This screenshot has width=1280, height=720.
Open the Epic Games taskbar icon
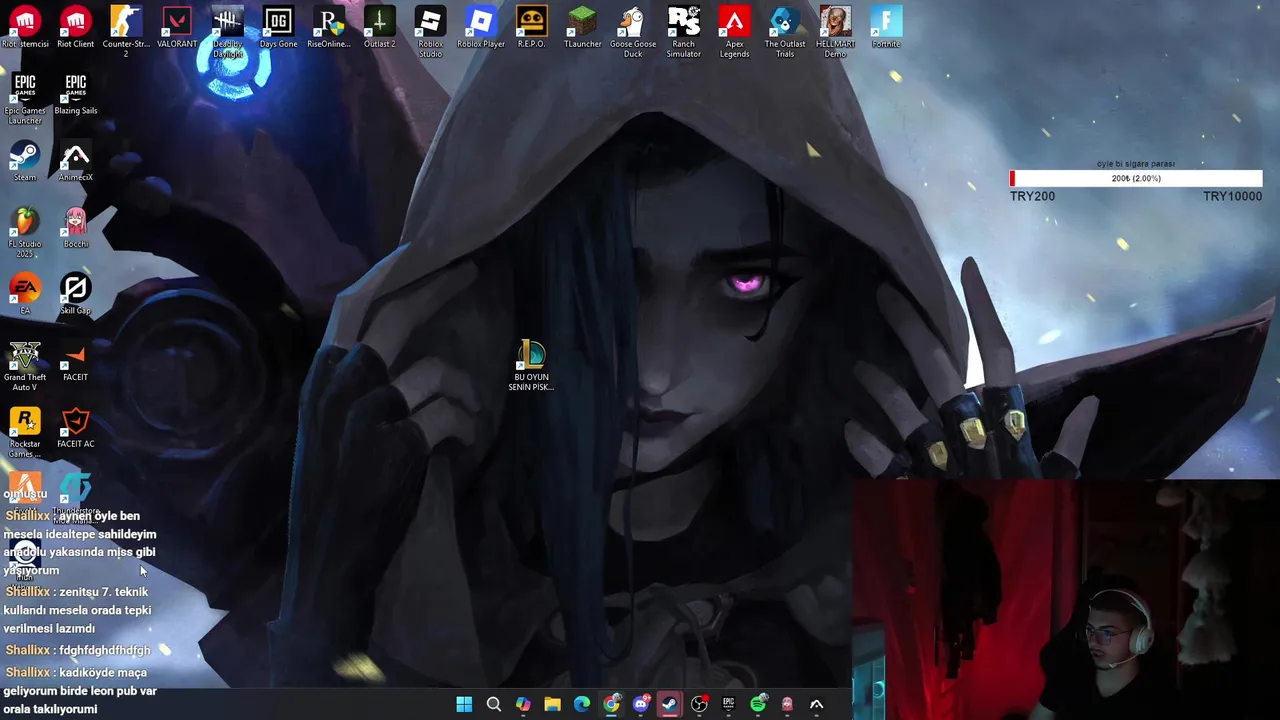pos(729,704)
